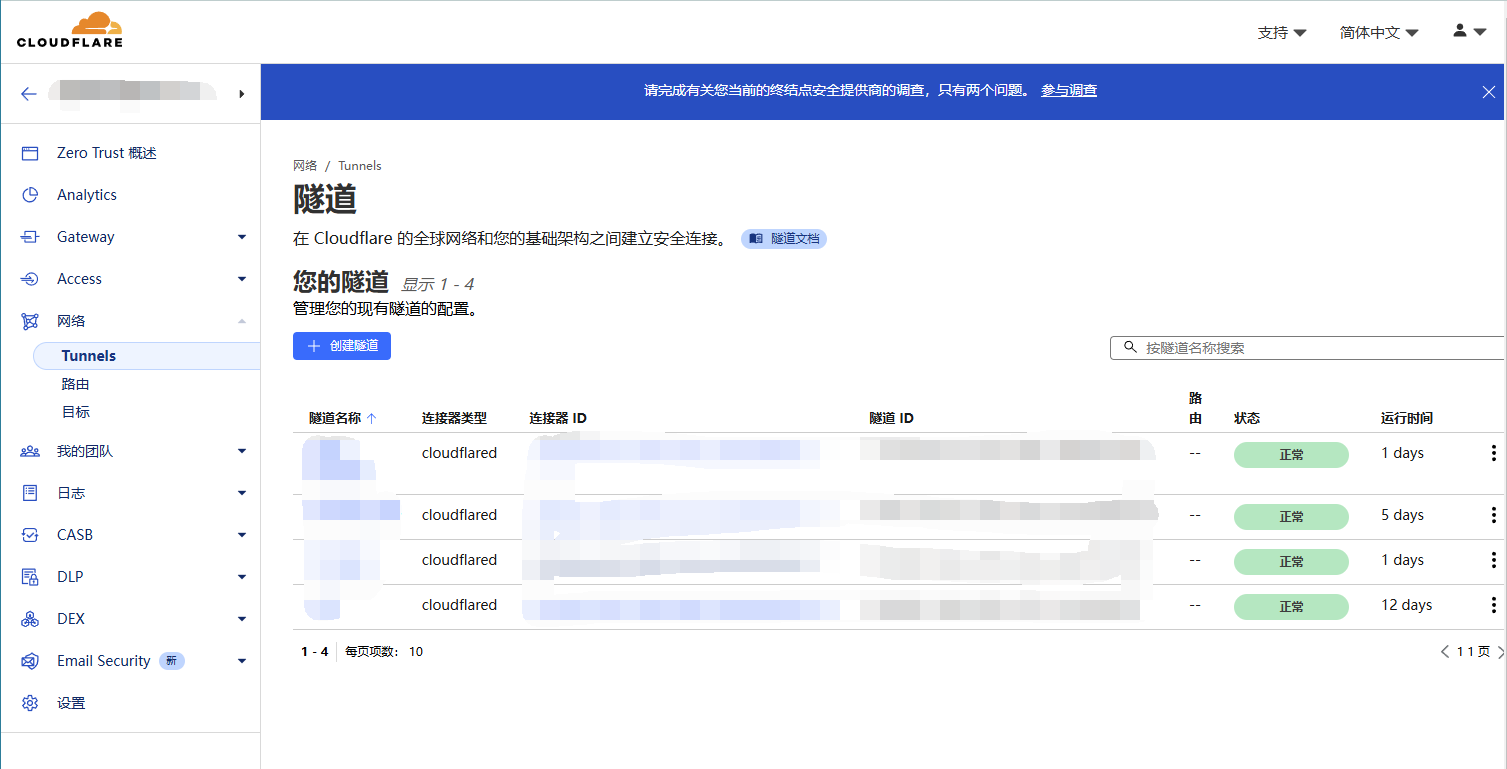Click the 网络 breadcrumb

click(305, 166)
